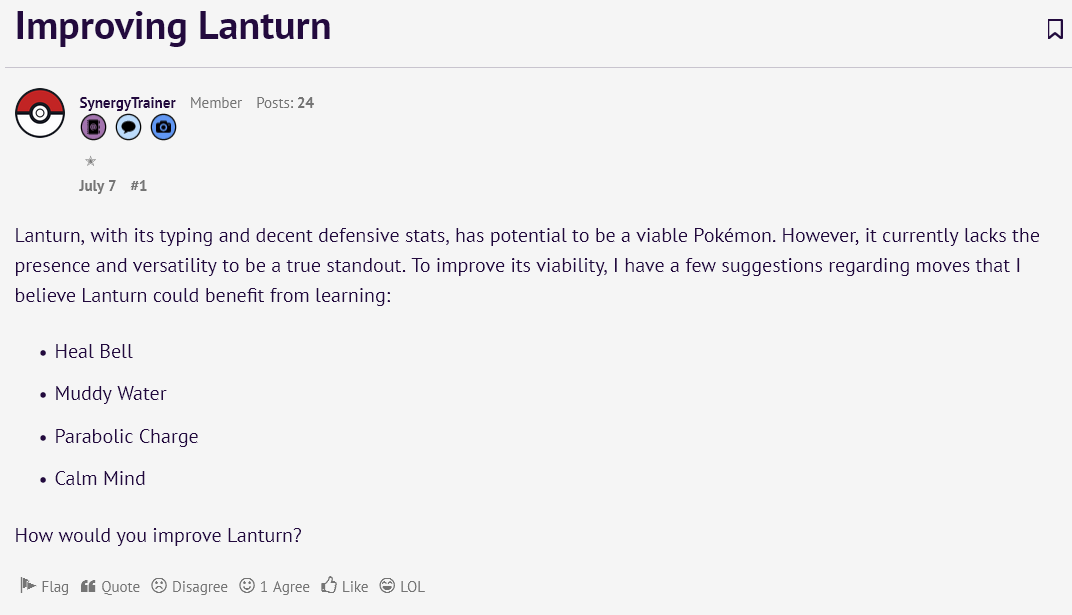Open SynergyTrainer's profile link

tap(127, 103)
